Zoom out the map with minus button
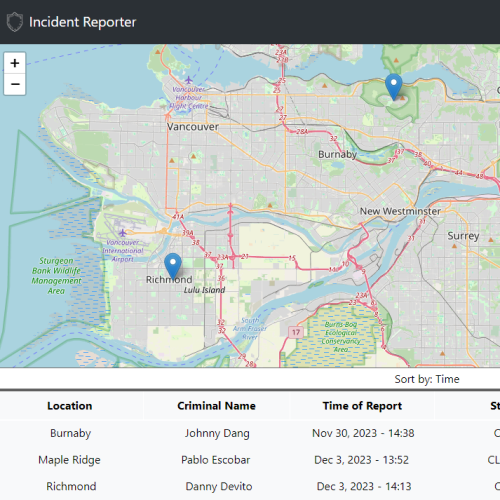This screenshot has height=500, width=500. [15, 84]
